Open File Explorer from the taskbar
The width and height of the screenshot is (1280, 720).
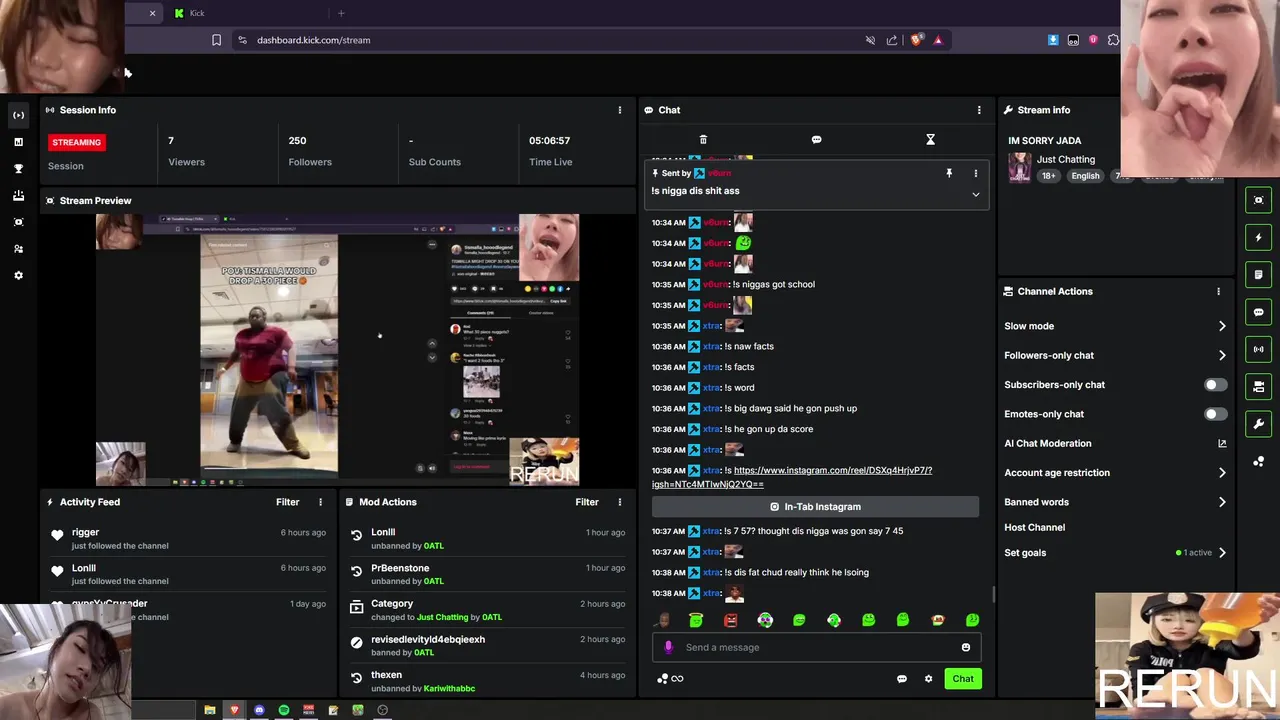210,710
